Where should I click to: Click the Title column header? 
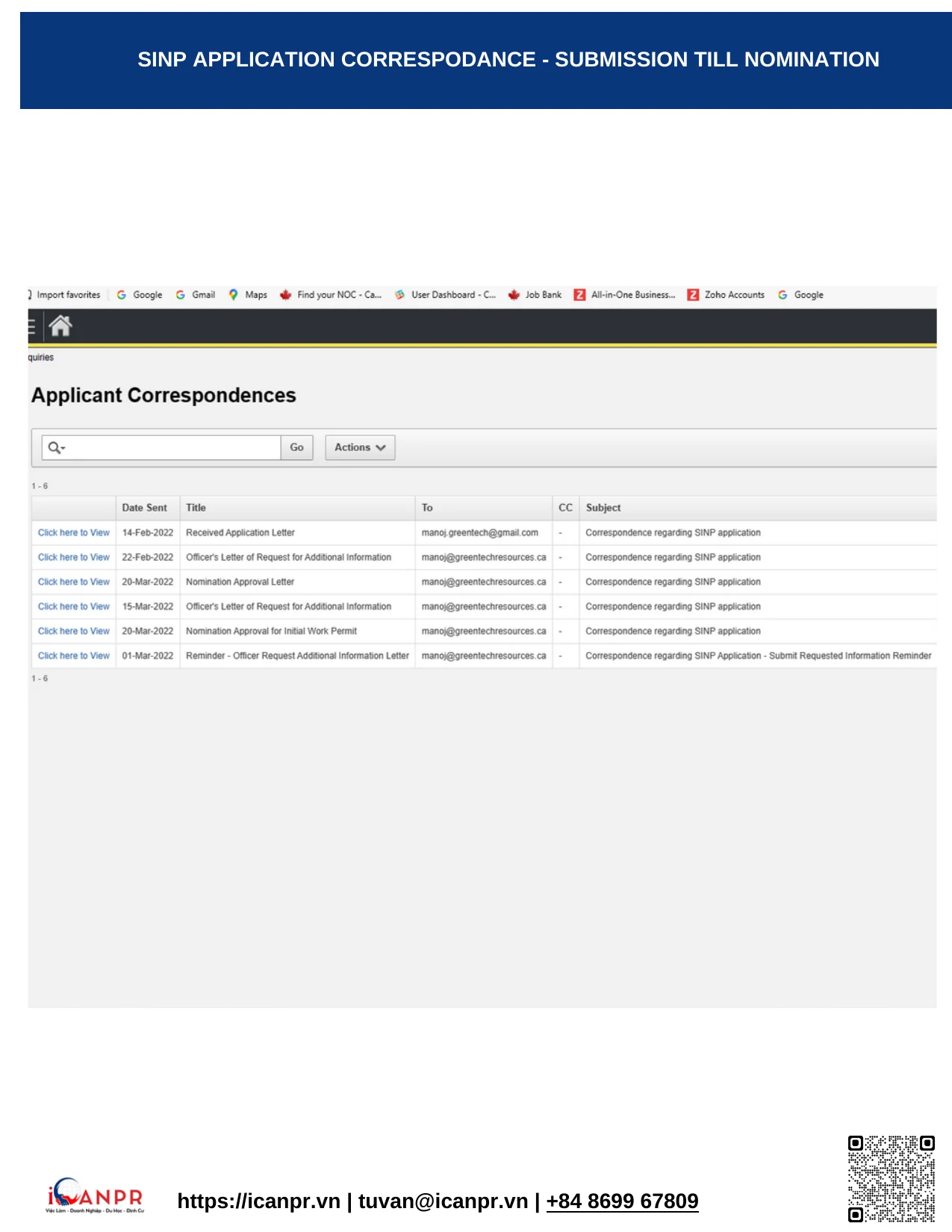[196, 508]
